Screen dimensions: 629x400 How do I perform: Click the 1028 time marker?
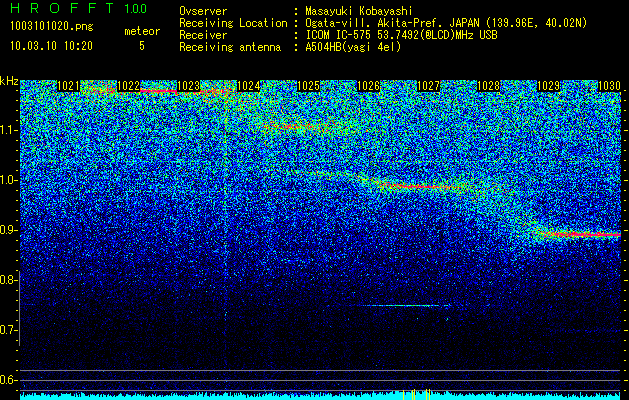coord(488,86)
